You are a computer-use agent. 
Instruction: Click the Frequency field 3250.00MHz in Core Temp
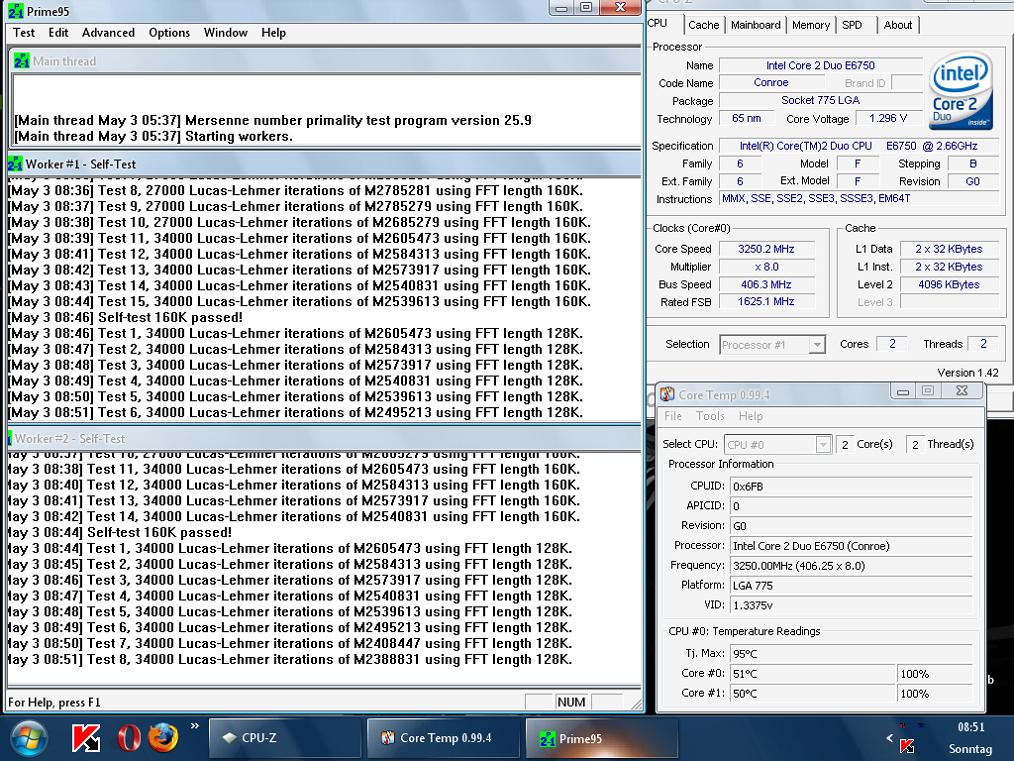(x=851, y=566)
